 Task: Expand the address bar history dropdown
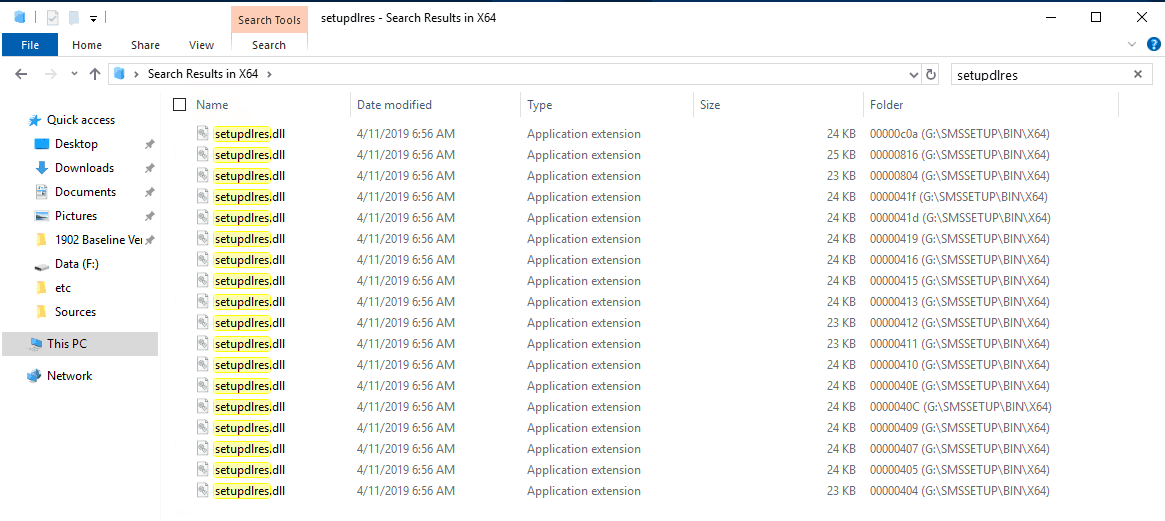point(914,74)
